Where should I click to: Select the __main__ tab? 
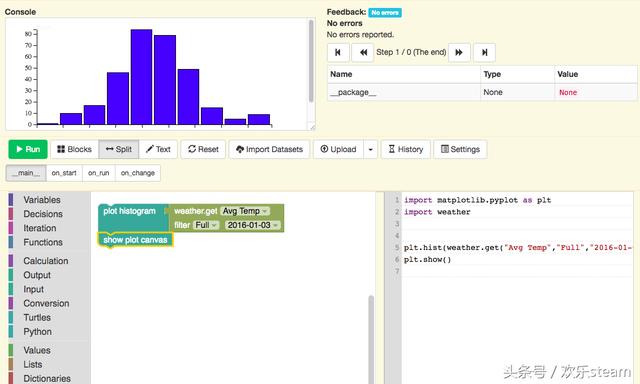(x=26, y=173)
